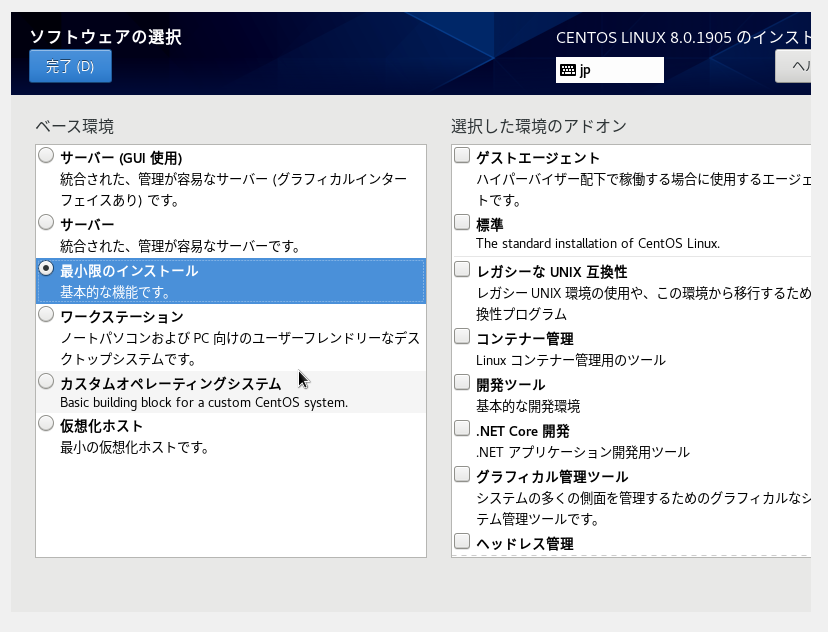The image size is (828, 632).
Task: Click the カスタムオペレーティングシステム title text
Action: click(x=171, y=383)
